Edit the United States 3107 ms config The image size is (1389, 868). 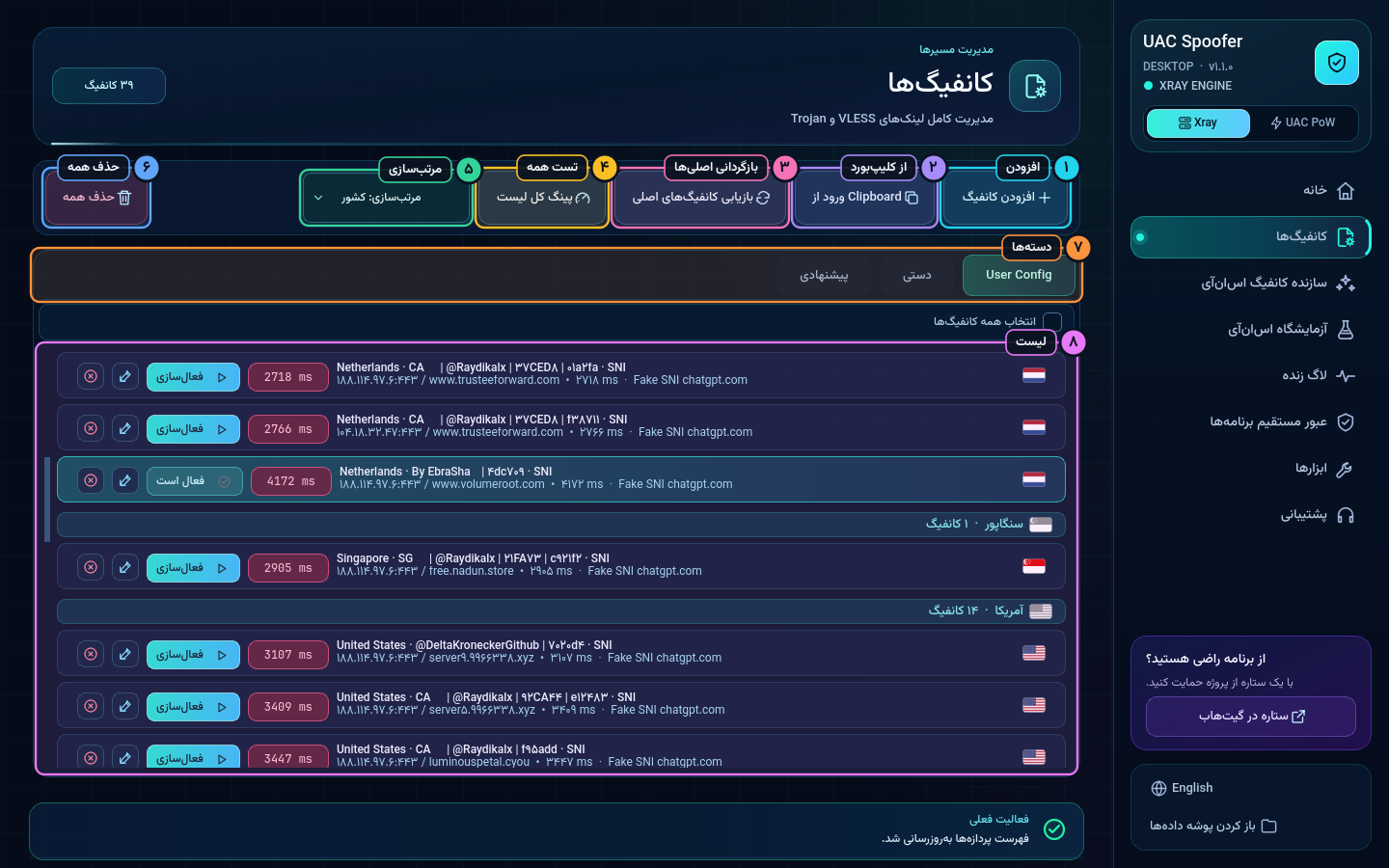(125, 655)
